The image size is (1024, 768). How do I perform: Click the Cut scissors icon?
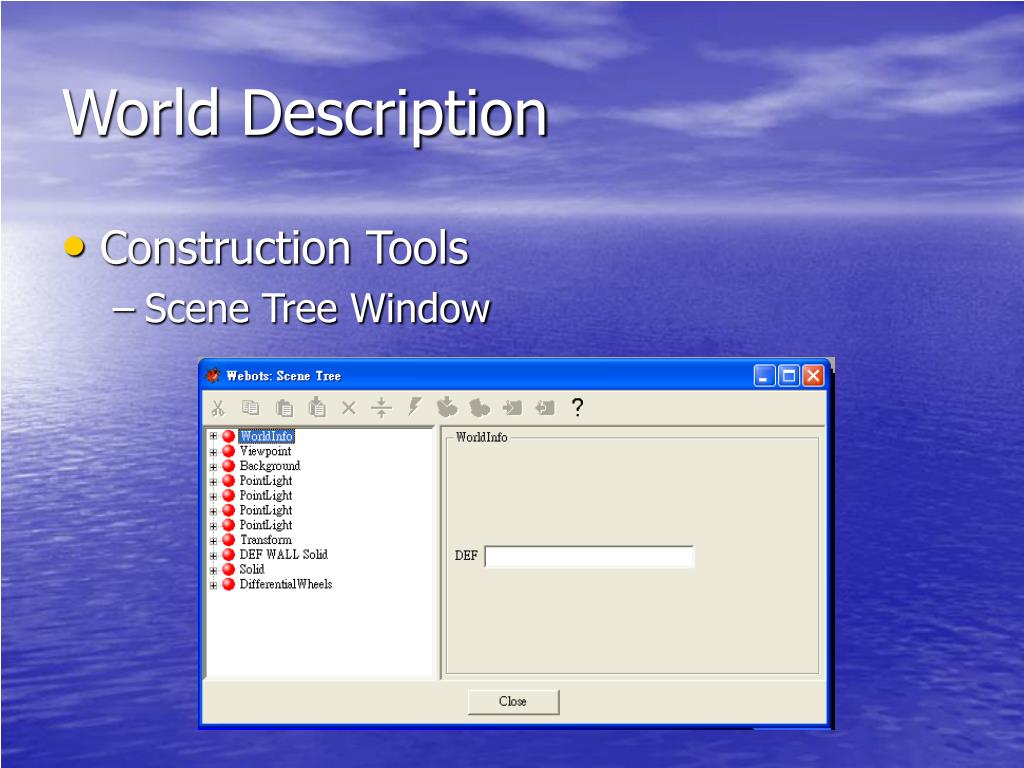[217, 408]
